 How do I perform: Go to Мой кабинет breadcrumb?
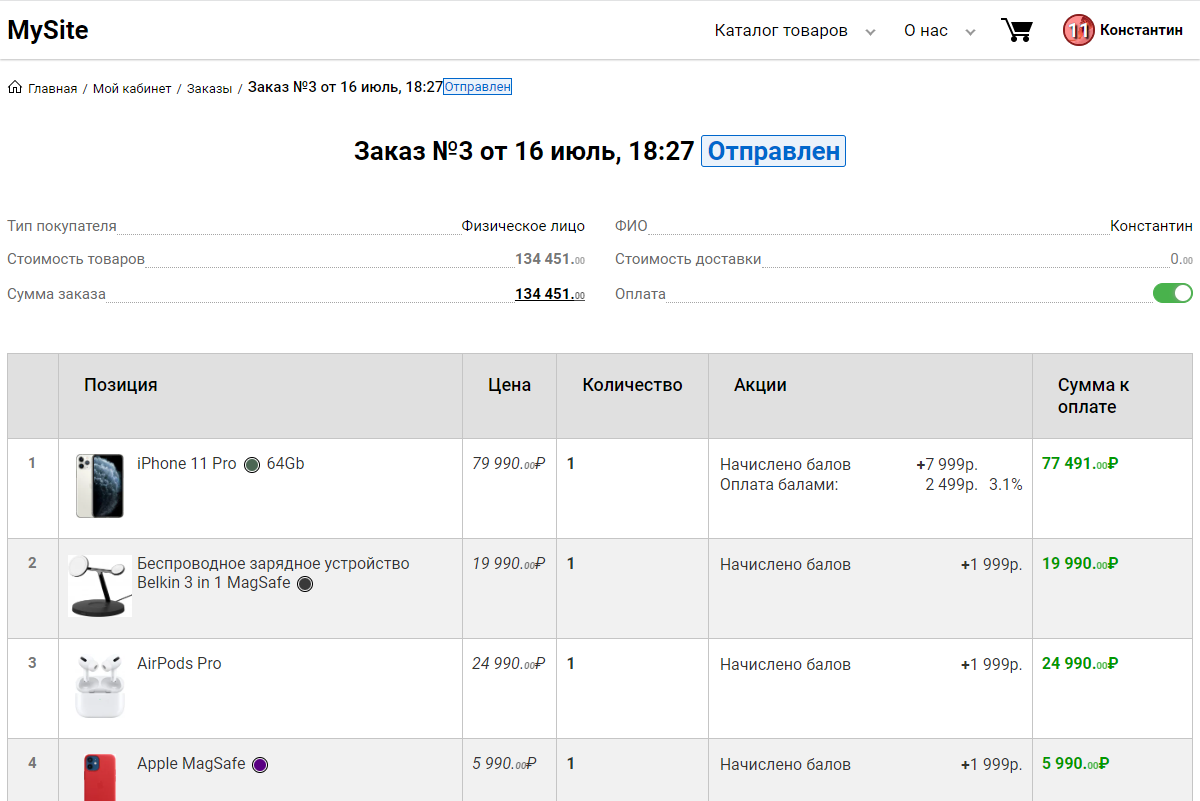tap(132, 88)
